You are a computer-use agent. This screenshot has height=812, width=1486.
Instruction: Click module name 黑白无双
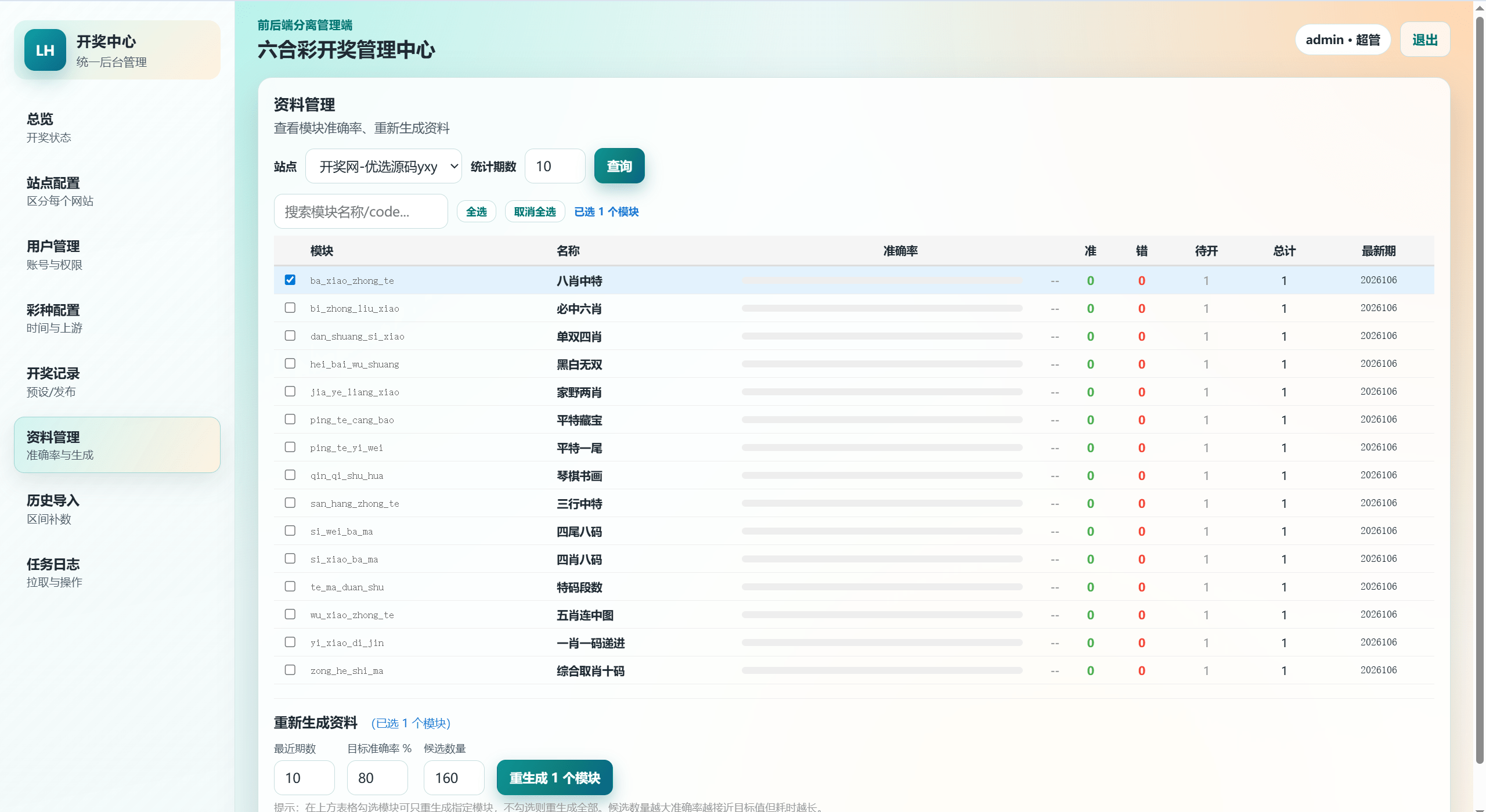(x=579, y=365)
